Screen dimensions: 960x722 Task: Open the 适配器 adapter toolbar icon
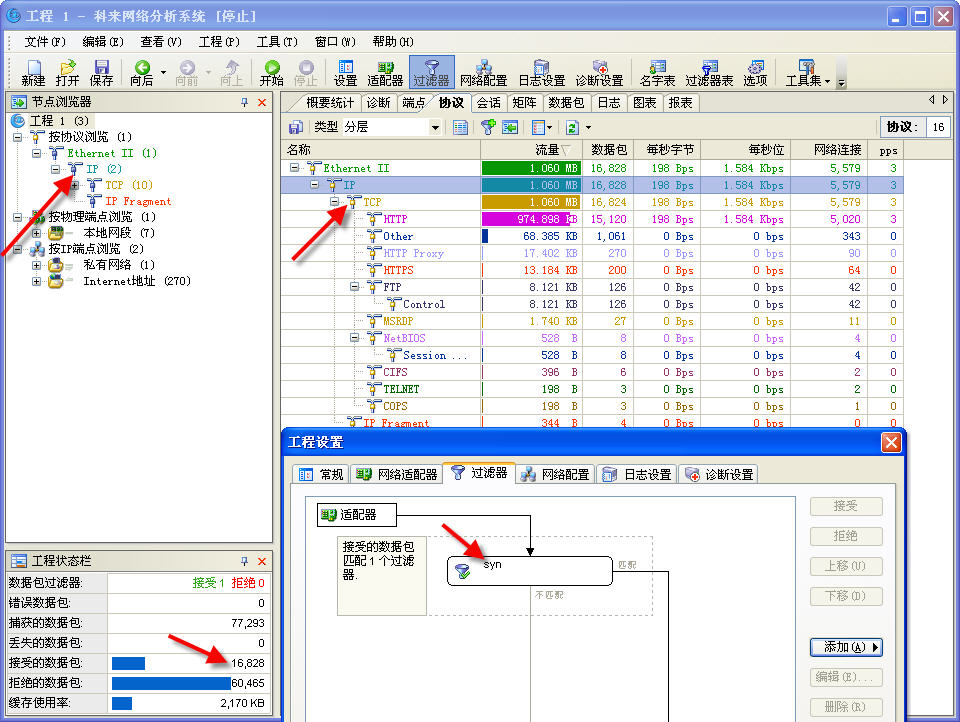385,72
